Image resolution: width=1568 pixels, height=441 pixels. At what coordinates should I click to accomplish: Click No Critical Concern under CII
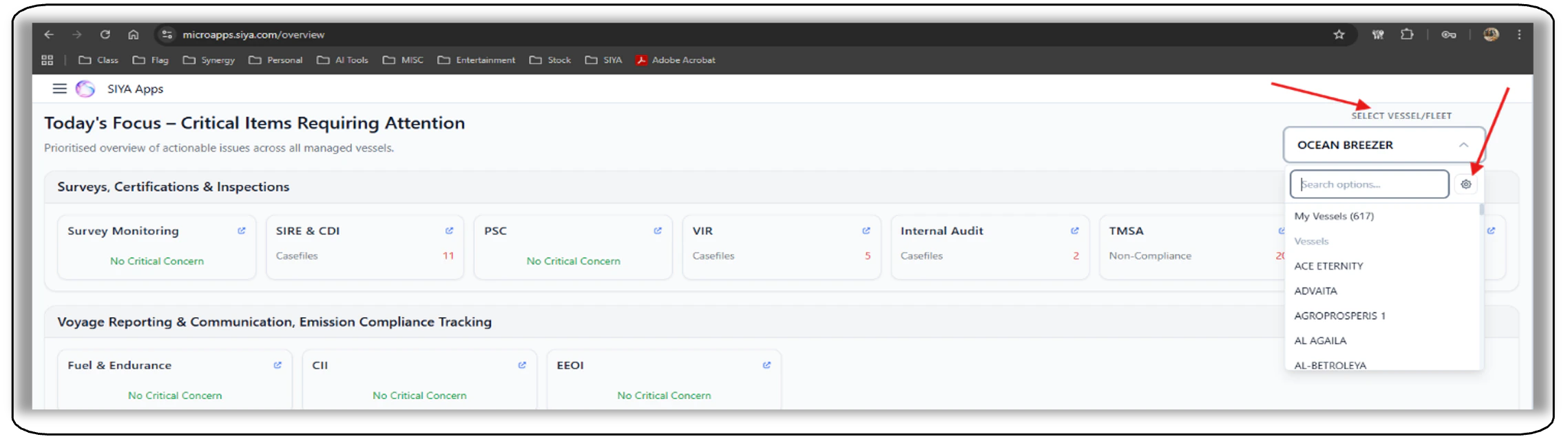[419, 396]
